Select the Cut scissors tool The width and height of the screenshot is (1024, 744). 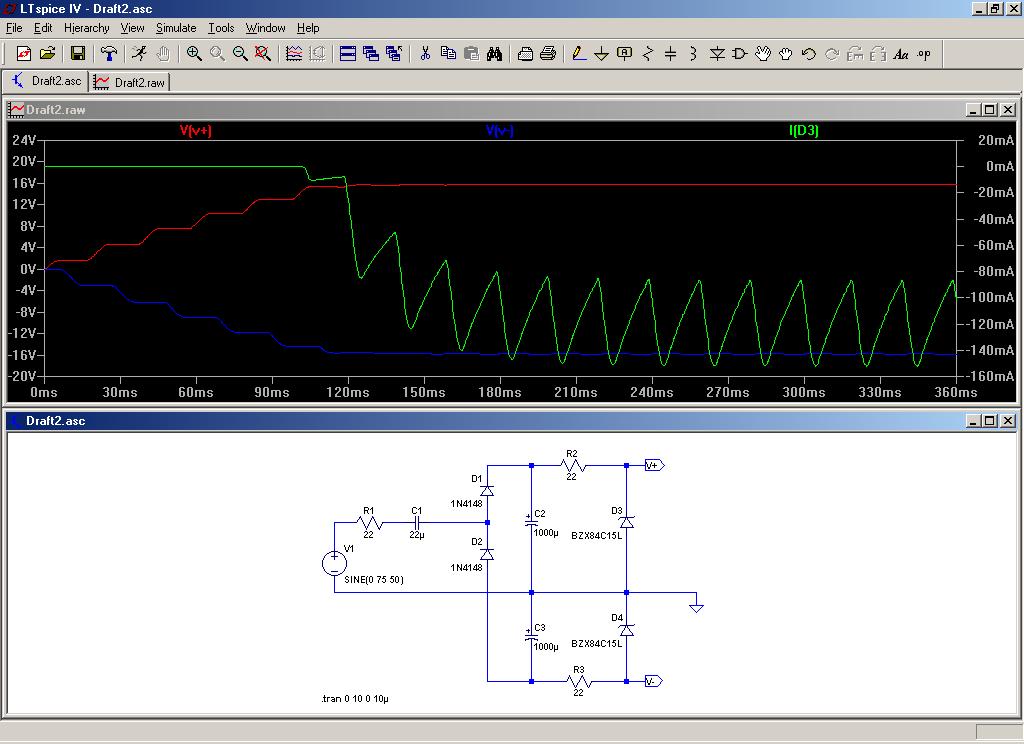[x=425, y=54]
